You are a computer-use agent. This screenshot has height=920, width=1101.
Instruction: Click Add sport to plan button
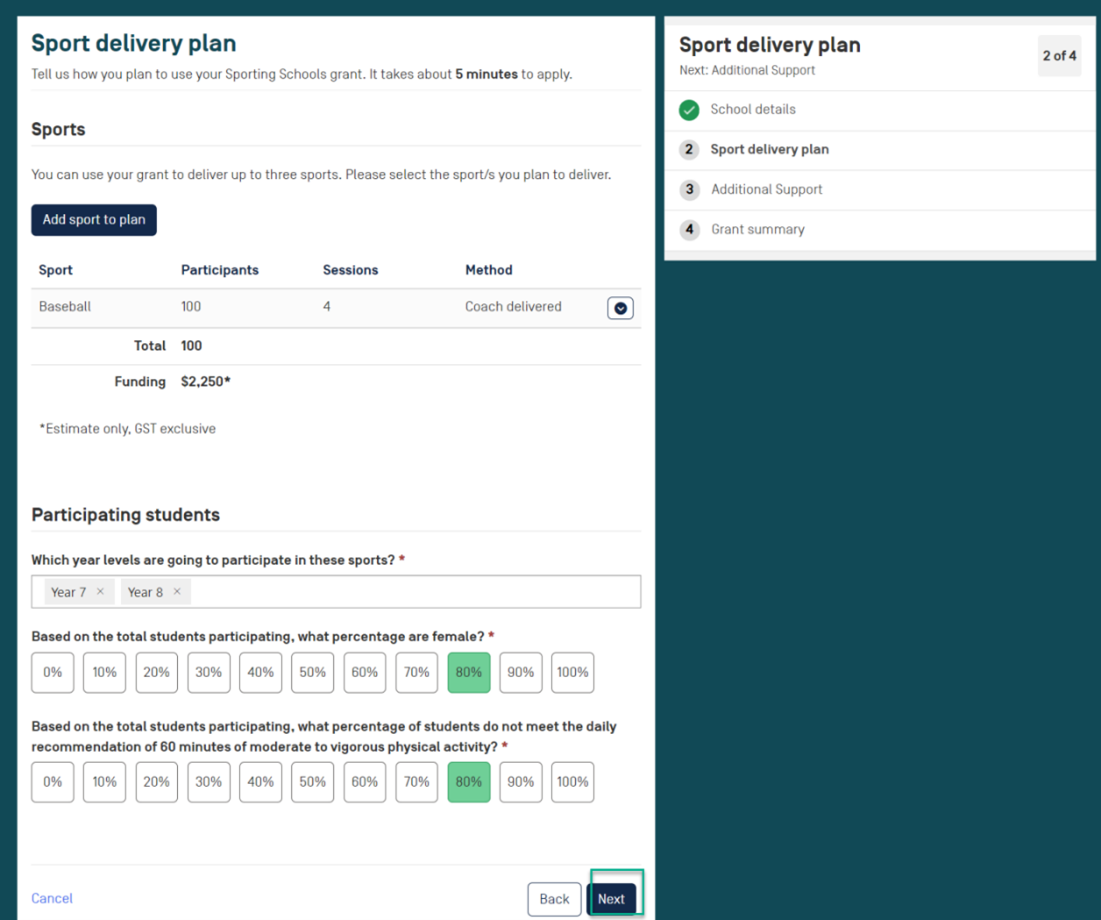tap(94, 220)
